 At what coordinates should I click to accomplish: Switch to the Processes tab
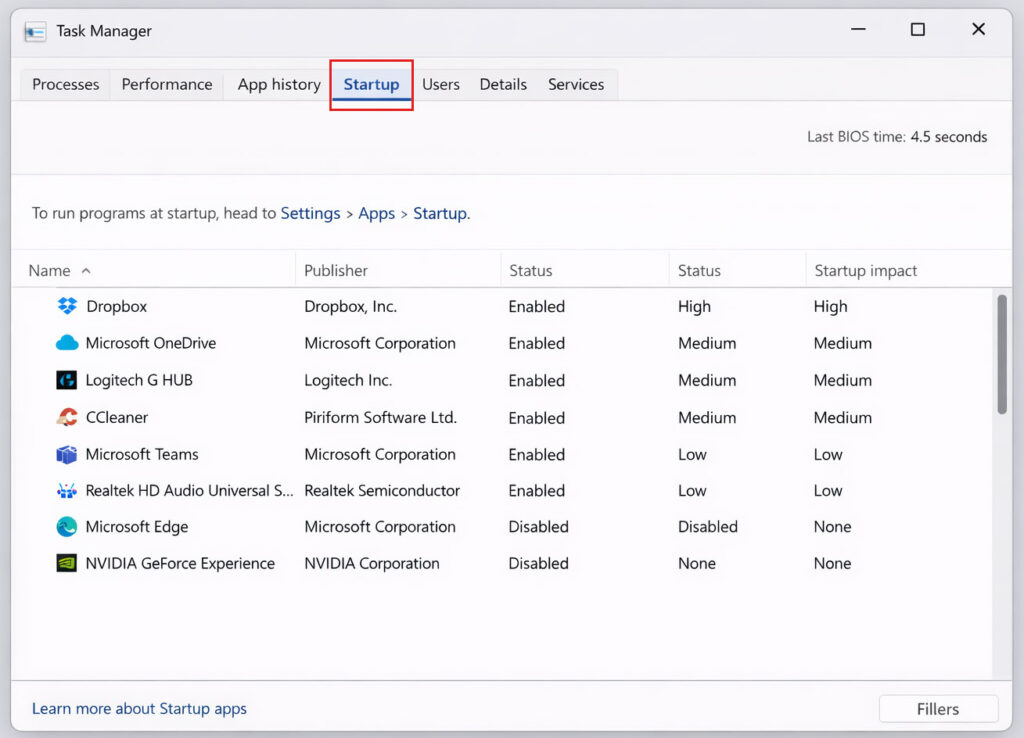66,85
